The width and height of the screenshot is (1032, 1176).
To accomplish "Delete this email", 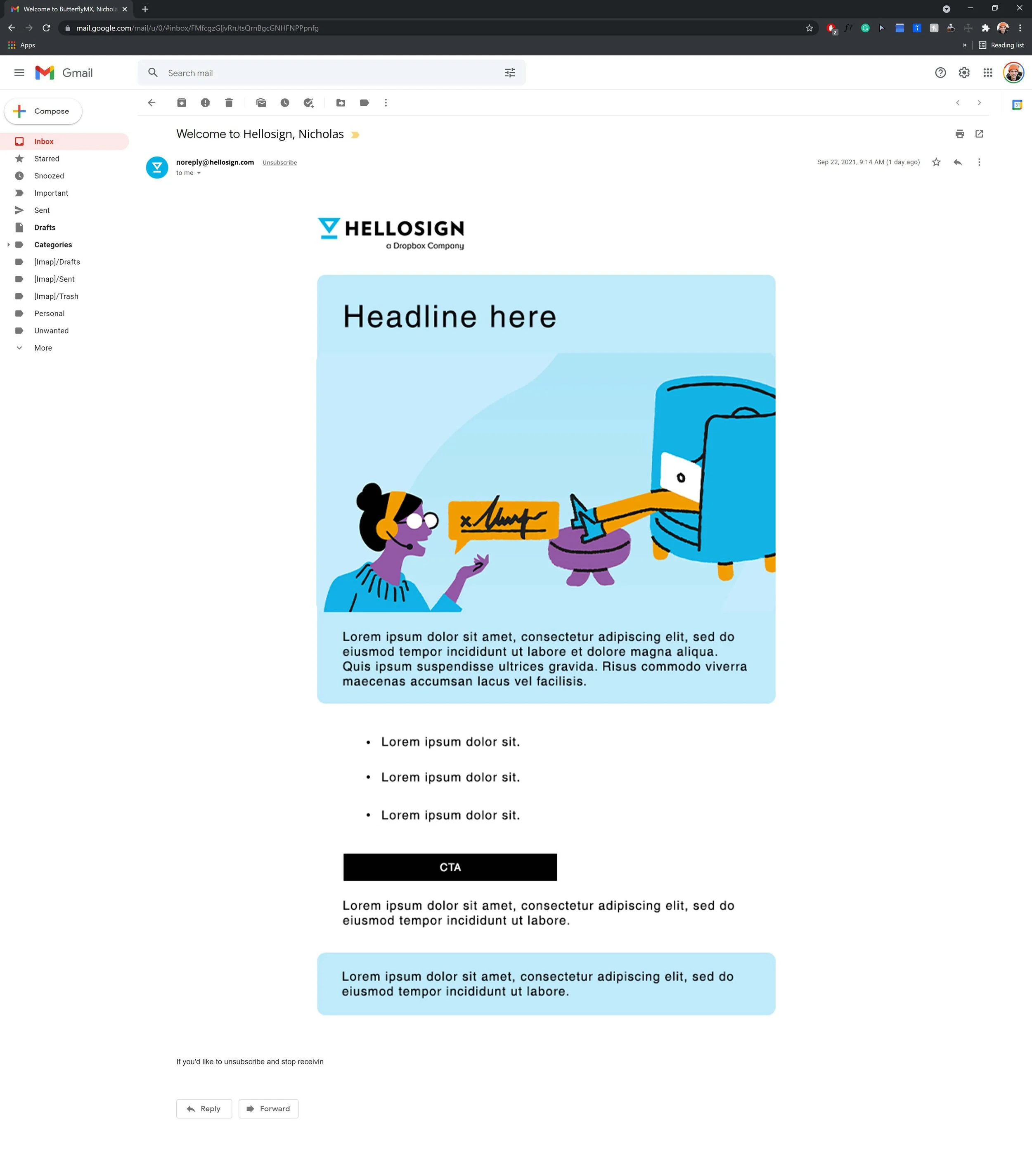I will click(229, 102).
